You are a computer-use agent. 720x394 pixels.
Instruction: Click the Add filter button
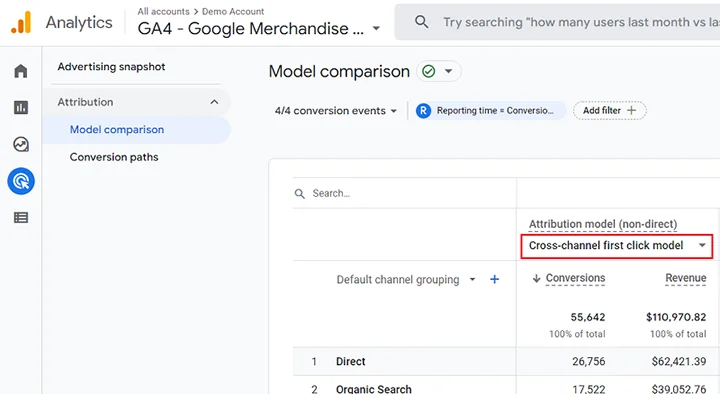609,111
